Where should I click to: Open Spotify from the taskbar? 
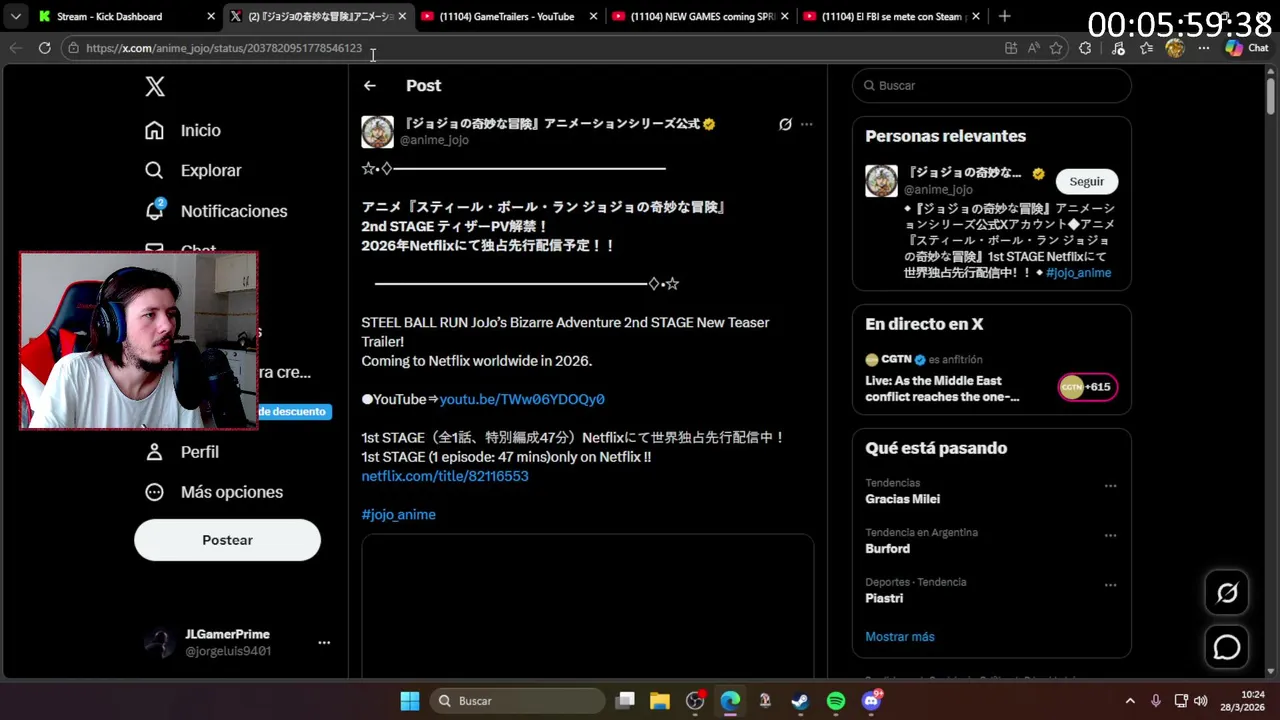tap(836, 701)
